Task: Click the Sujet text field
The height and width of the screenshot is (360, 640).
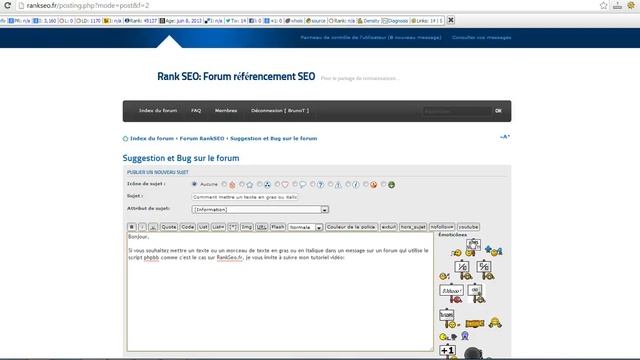Action: (245, 197)
